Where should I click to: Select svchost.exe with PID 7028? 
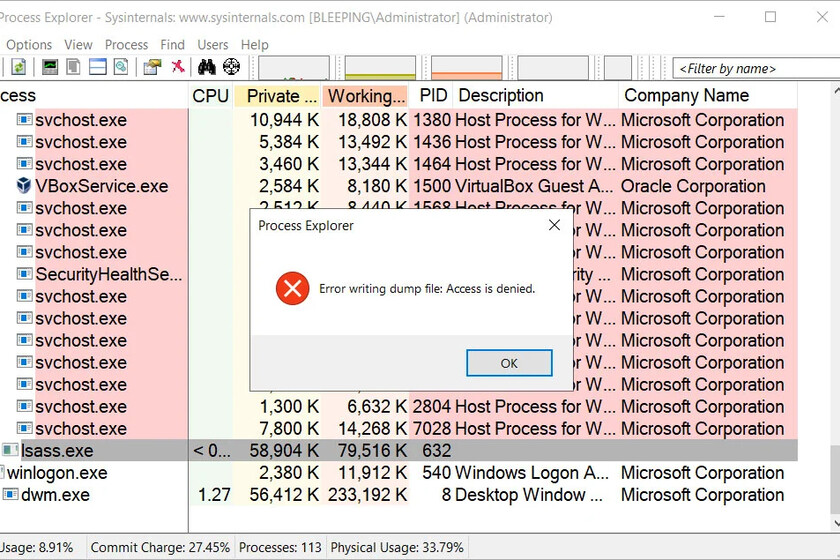click(399, 429)
